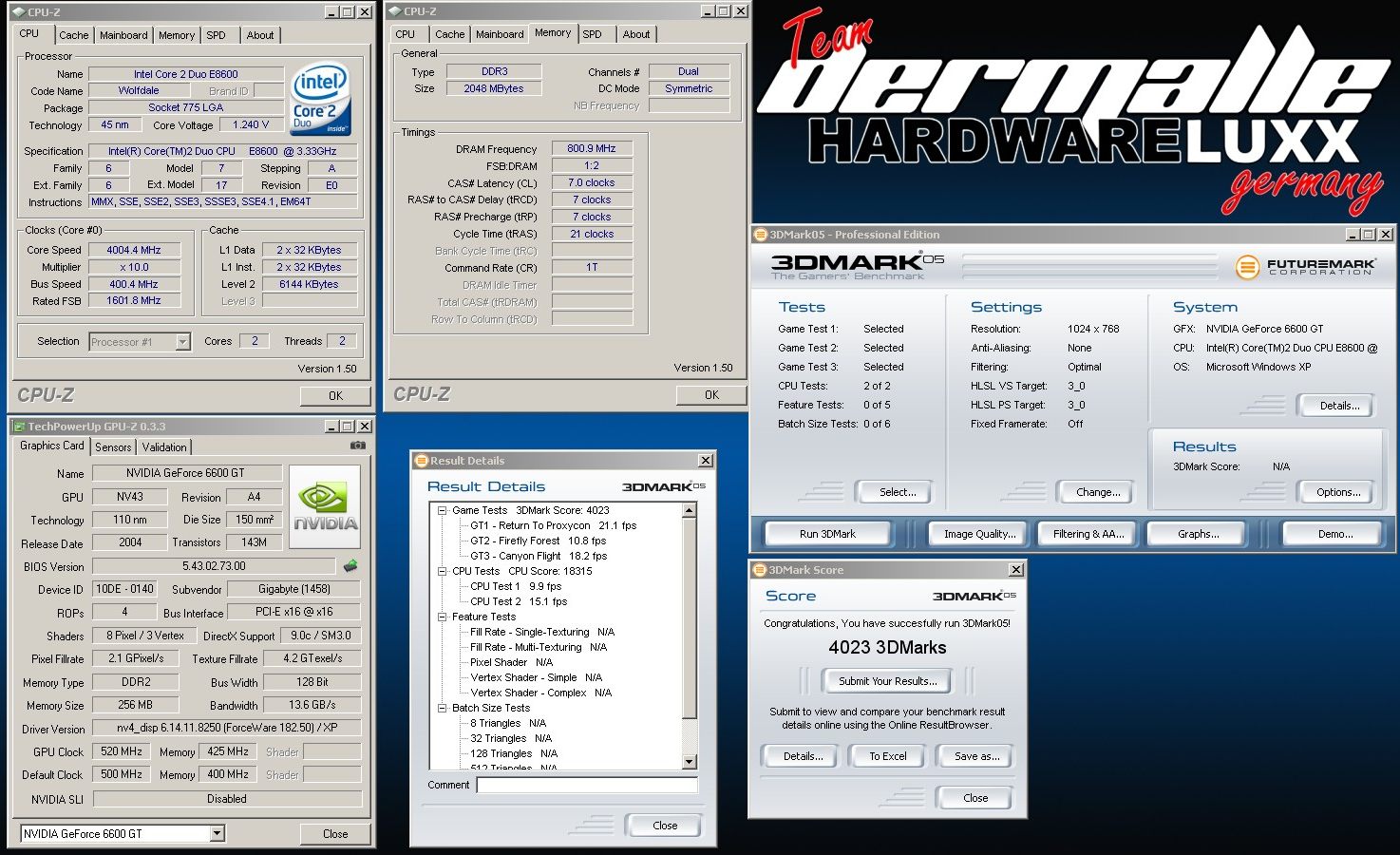Select GT1 - Return To Proxycon row
This screenshot has height=855, width=1400.
[x=554, y=525]
